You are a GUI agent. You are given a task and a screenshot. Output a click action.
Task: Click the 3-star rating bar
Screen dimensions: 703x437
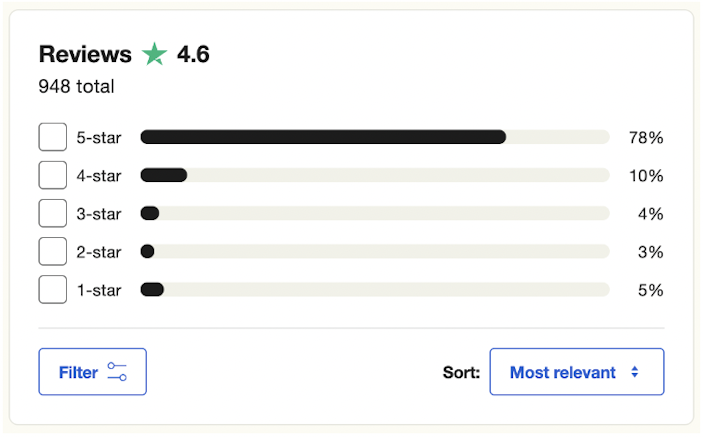[x=375, y=213]
